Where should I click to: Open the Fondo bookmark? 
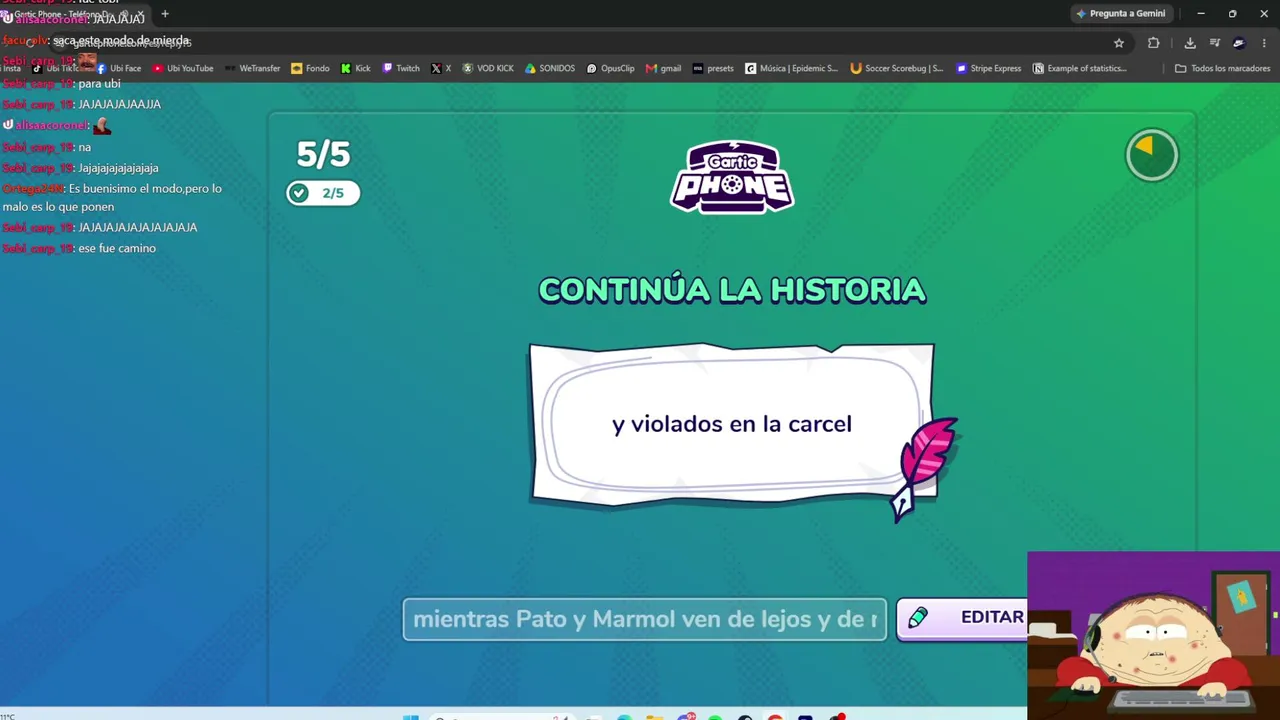[x=310, y=69]
